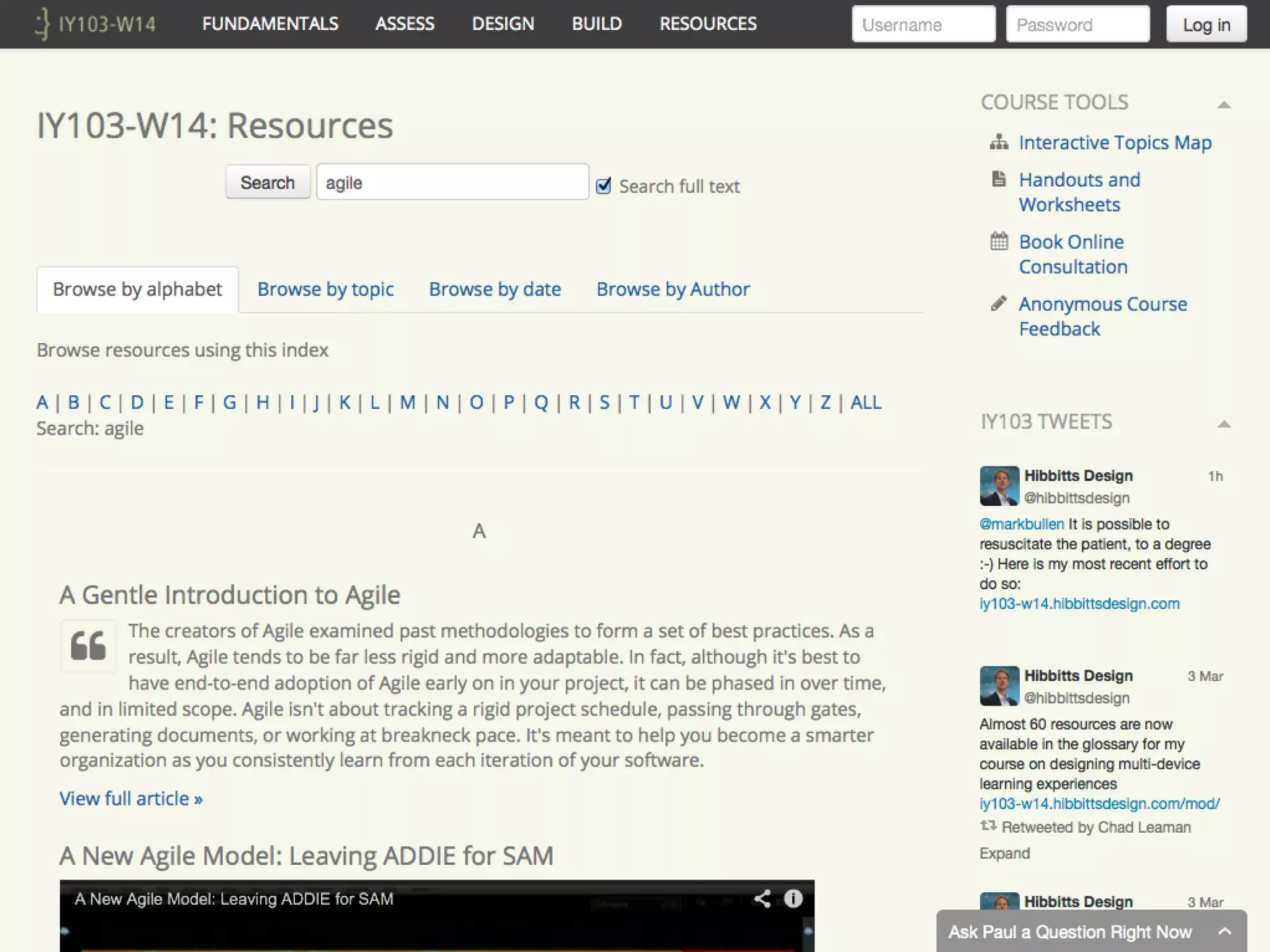The width and height of the screenshot is (1270, 952).
Task: Expand the retweeted Hibbitts Design tweet
Action: (x=1005, y=853)
